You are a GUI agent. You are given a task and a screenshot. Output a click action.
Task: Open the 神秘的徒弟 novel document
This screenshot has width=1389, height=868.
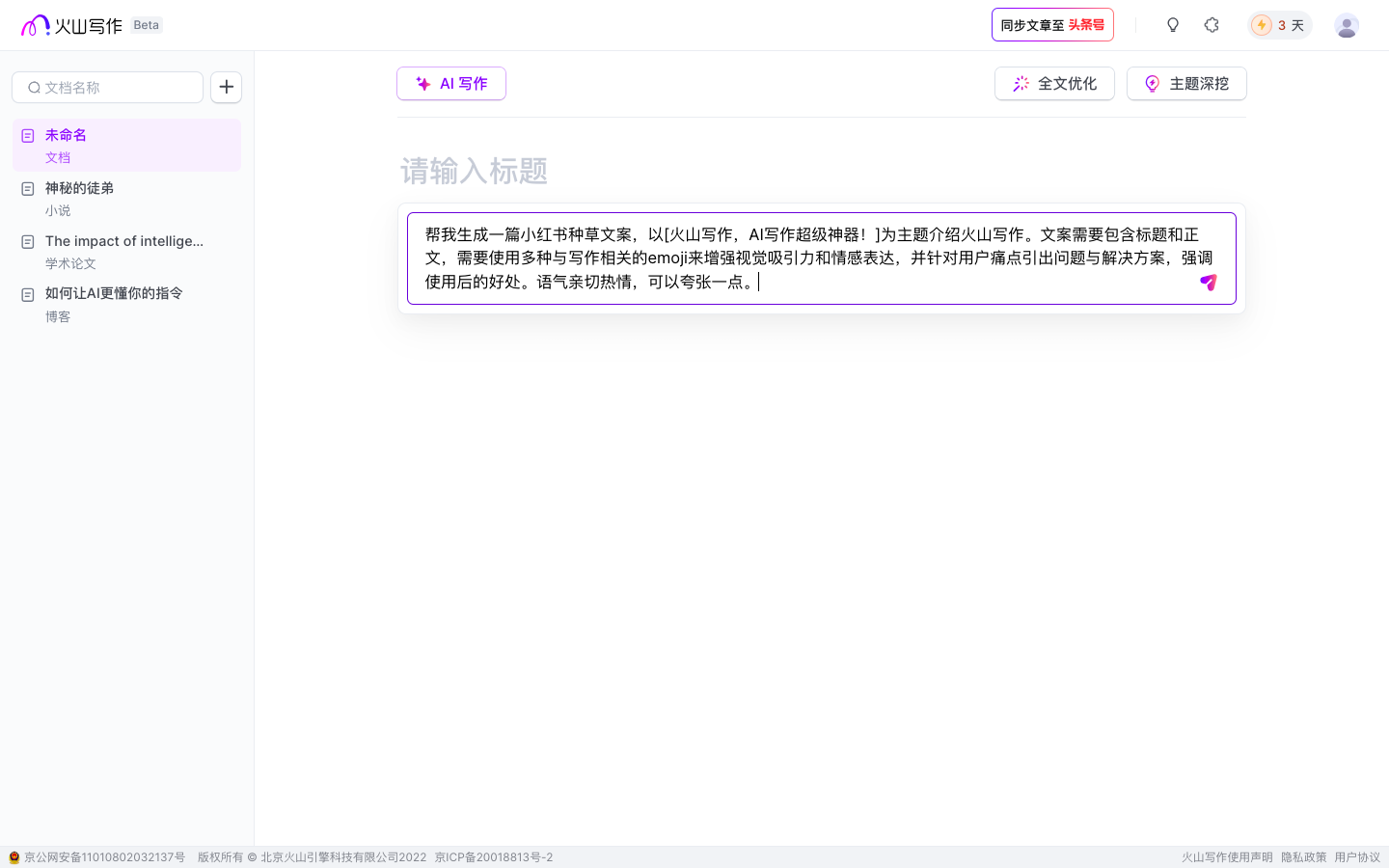click(126, 198)
